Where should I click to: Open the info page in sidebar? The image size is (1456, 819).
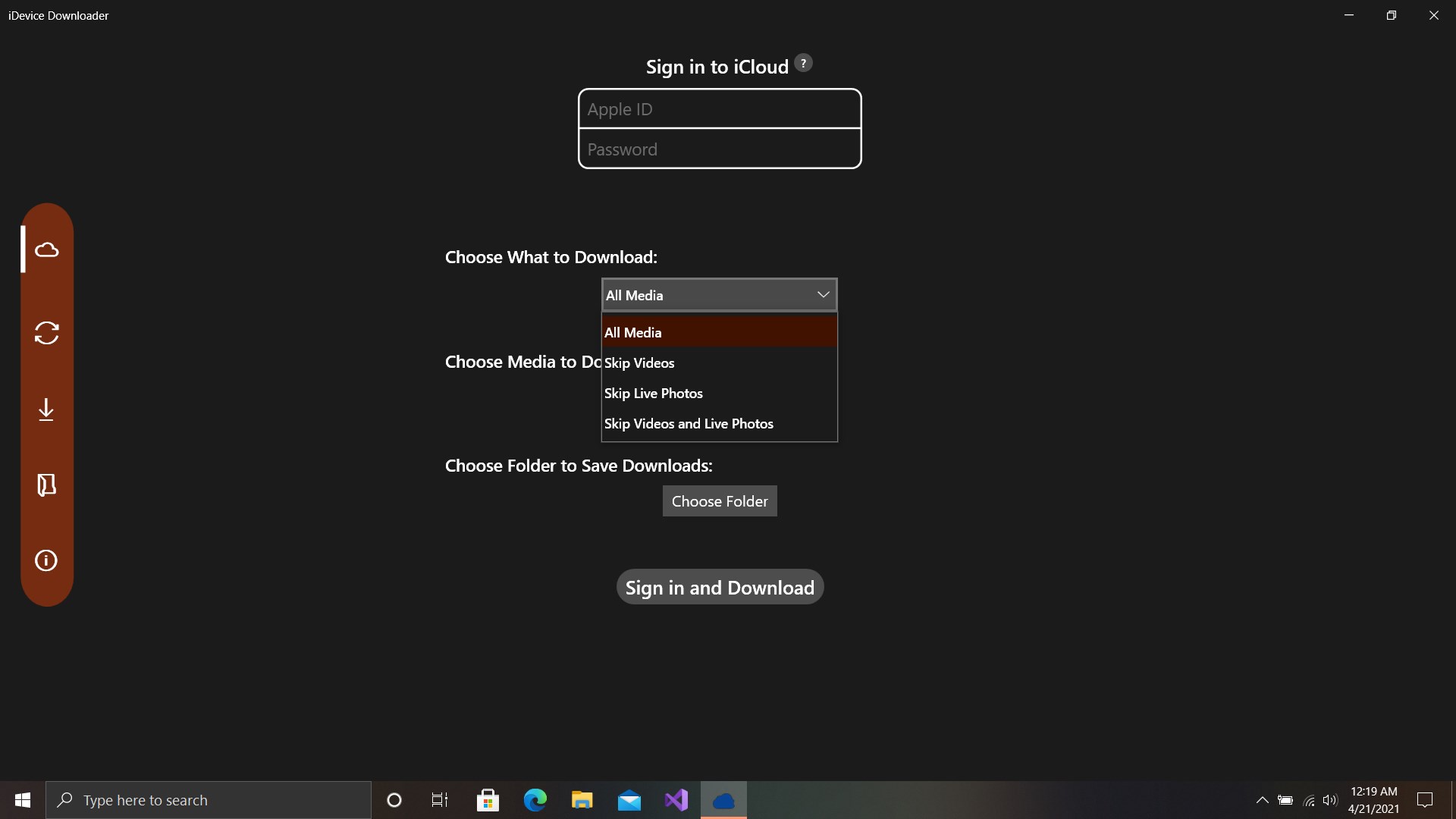[x=46, y=560]
